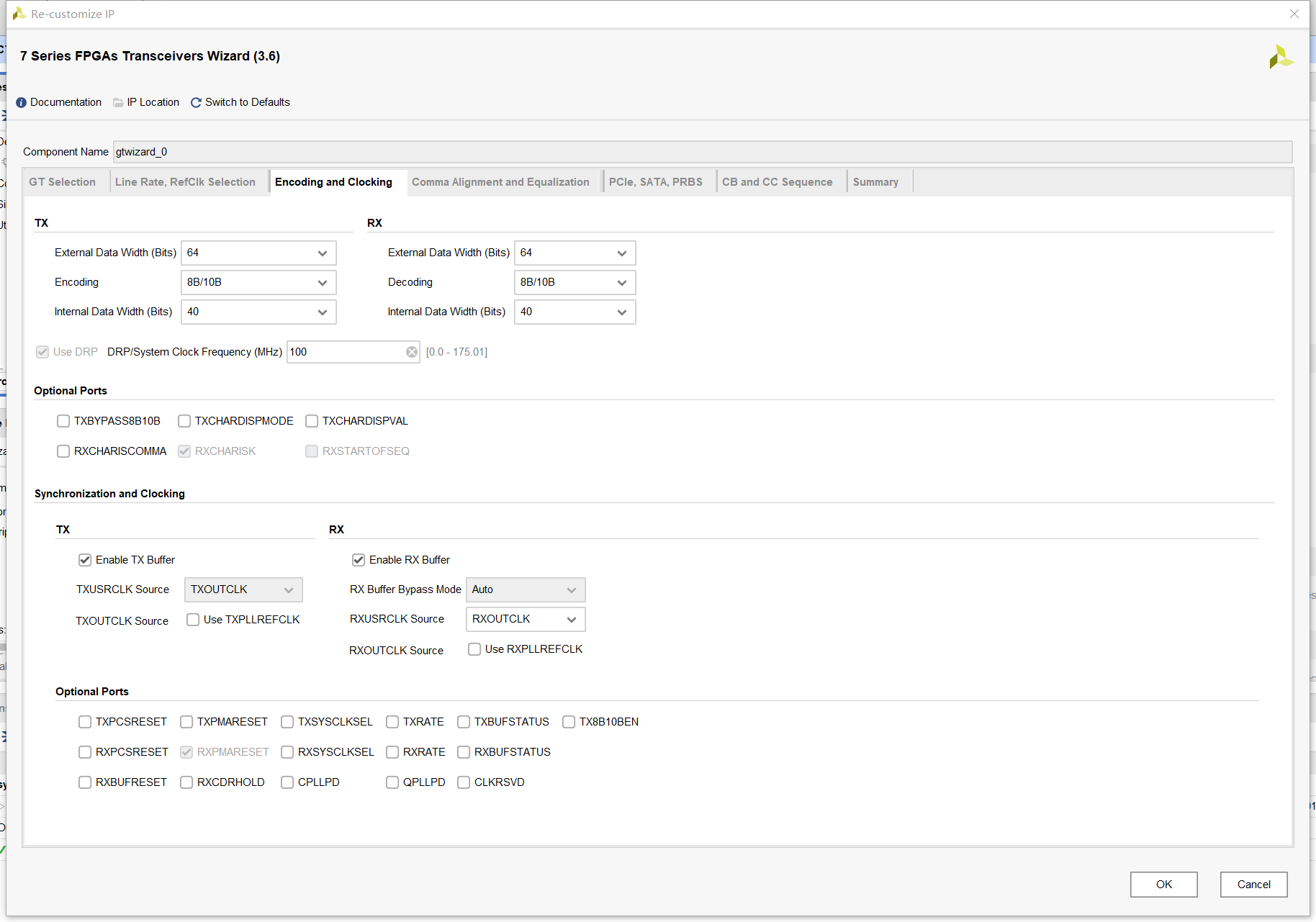Open the Comma Alignment and Equalization tab
Image resolution: width=1316 pixels, height=922 pixels.
tap(500, 182)
